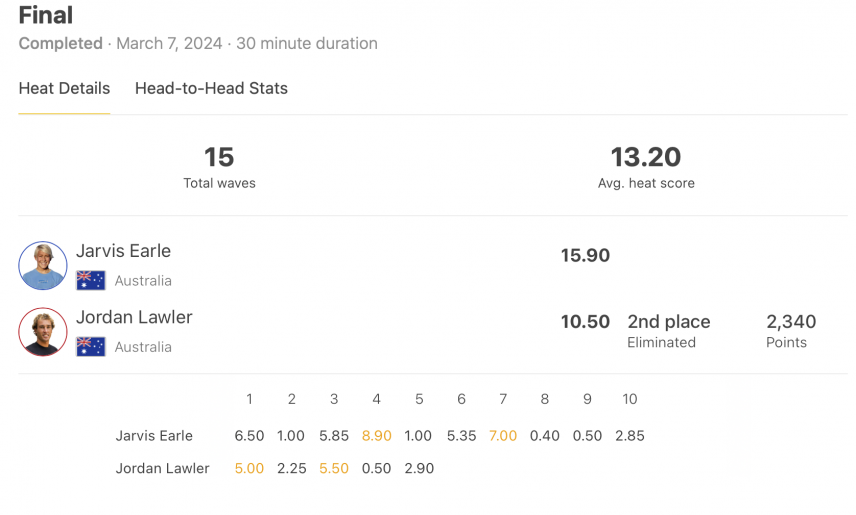Click Jarvis Earle's profile photo
856x515 pixels.
43,265
